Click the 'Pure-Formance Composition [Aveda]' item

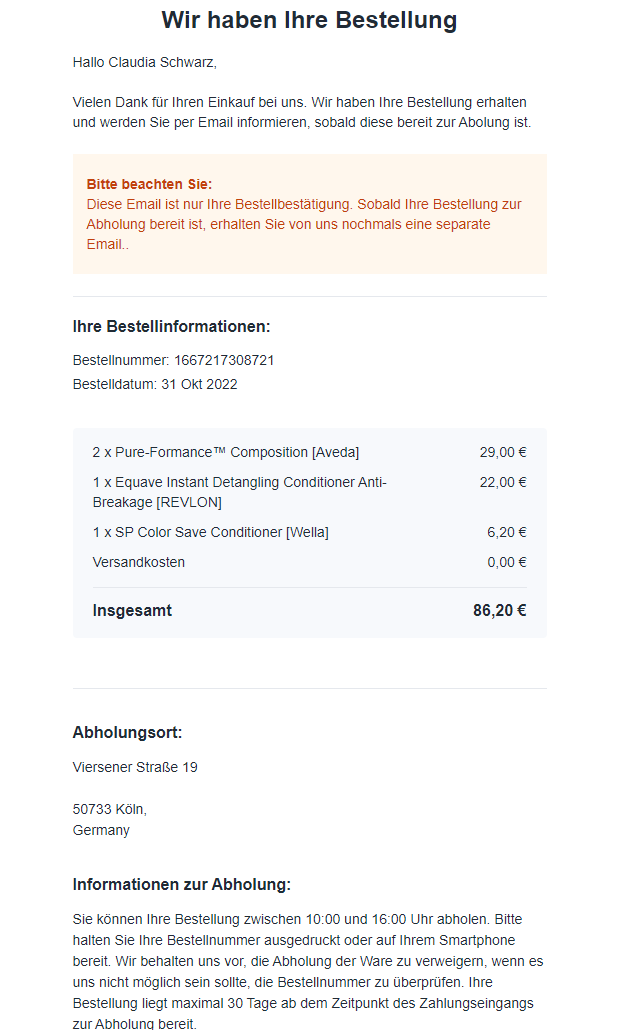click(226, 453)
